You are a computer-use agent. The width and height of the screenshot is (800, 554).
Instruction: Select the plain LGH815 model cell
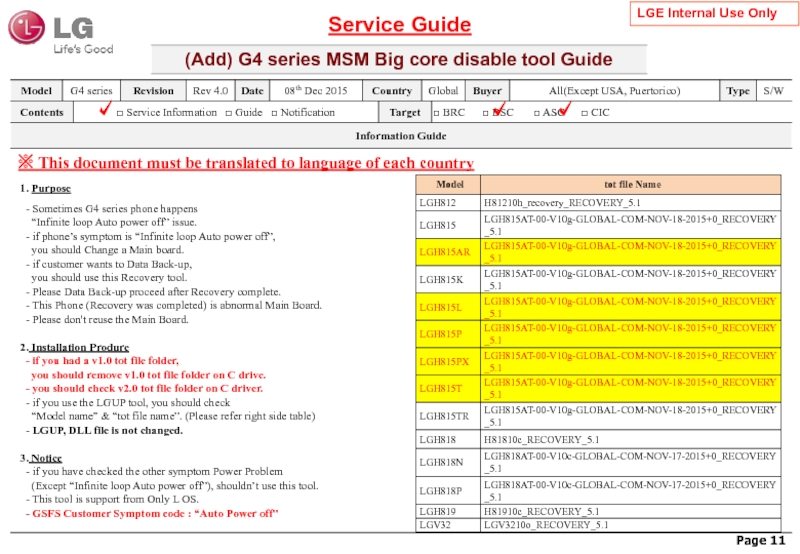[x=448, y=225]
